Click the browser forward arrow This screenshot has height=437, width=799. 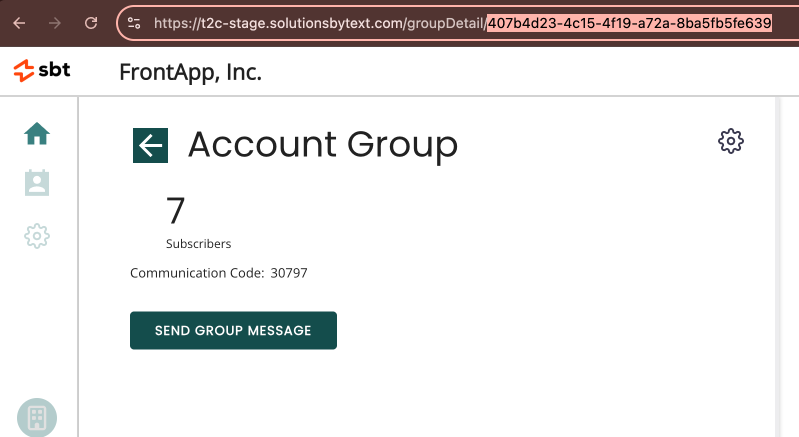click(x=55, y=23)
